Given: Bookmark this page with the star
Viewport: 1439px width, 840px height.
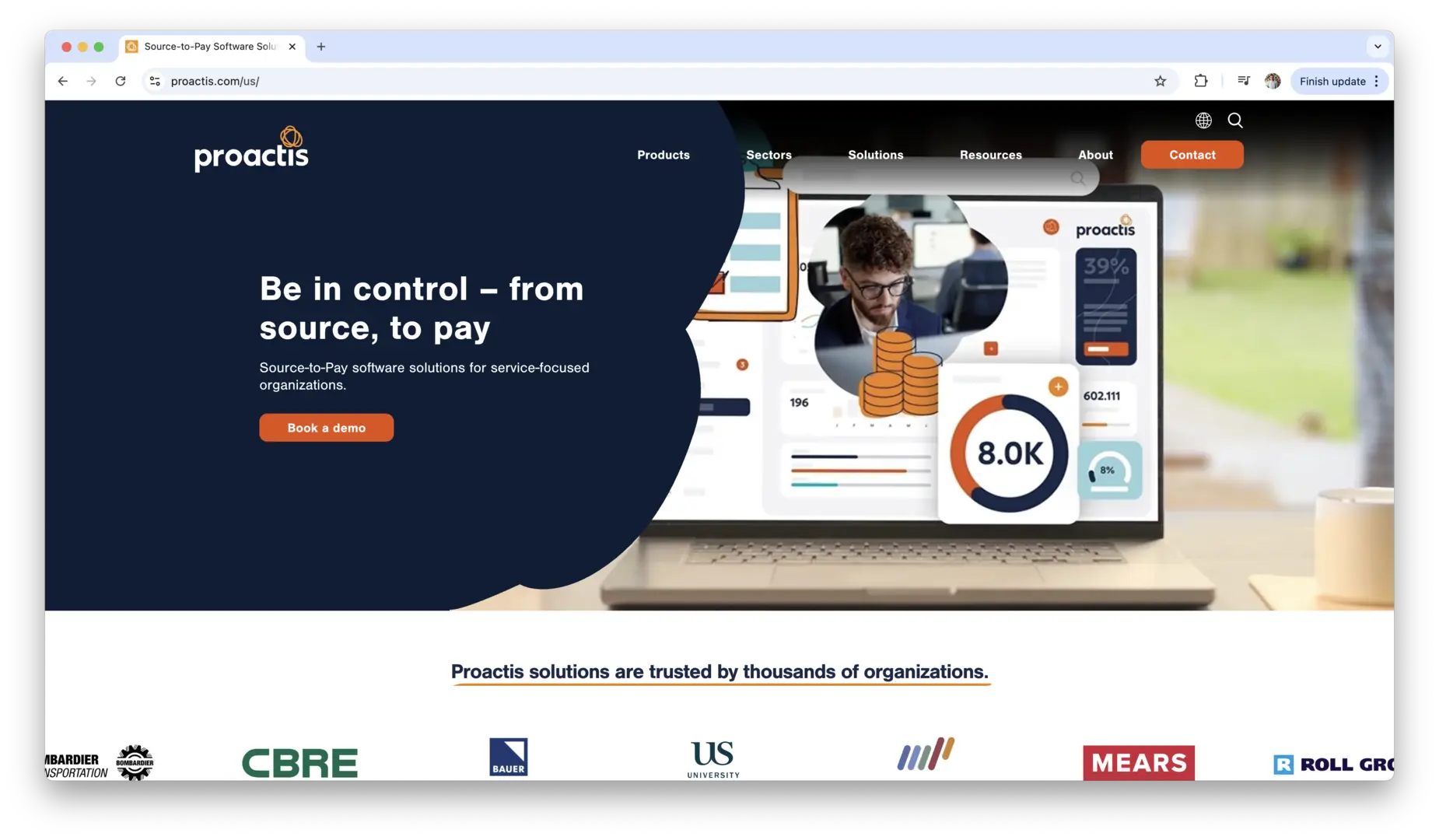Looking at the screenshot, I should 1161,81.
